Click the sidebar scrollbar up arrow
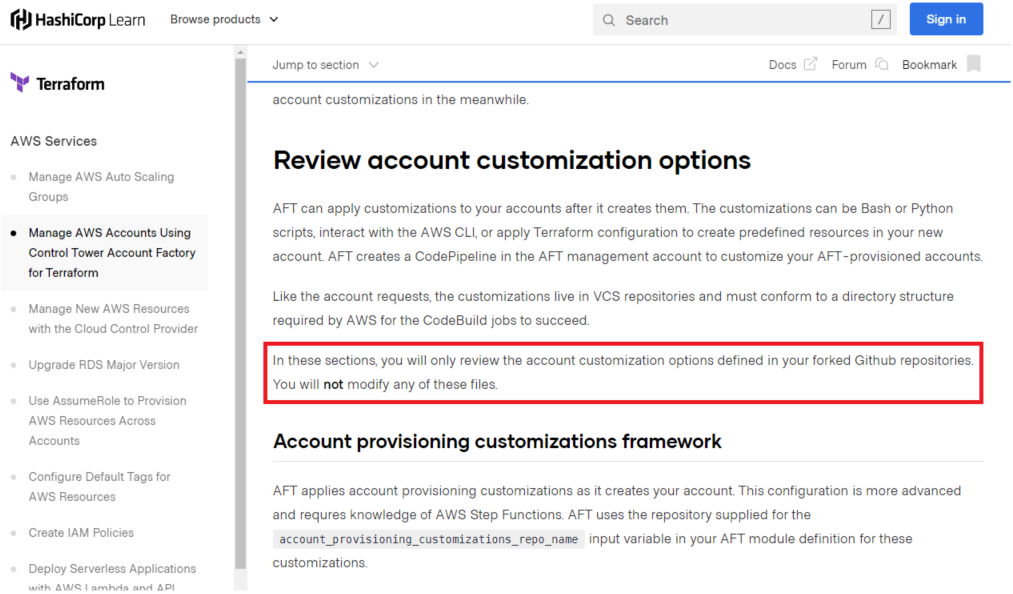 [x=240, y=52]
